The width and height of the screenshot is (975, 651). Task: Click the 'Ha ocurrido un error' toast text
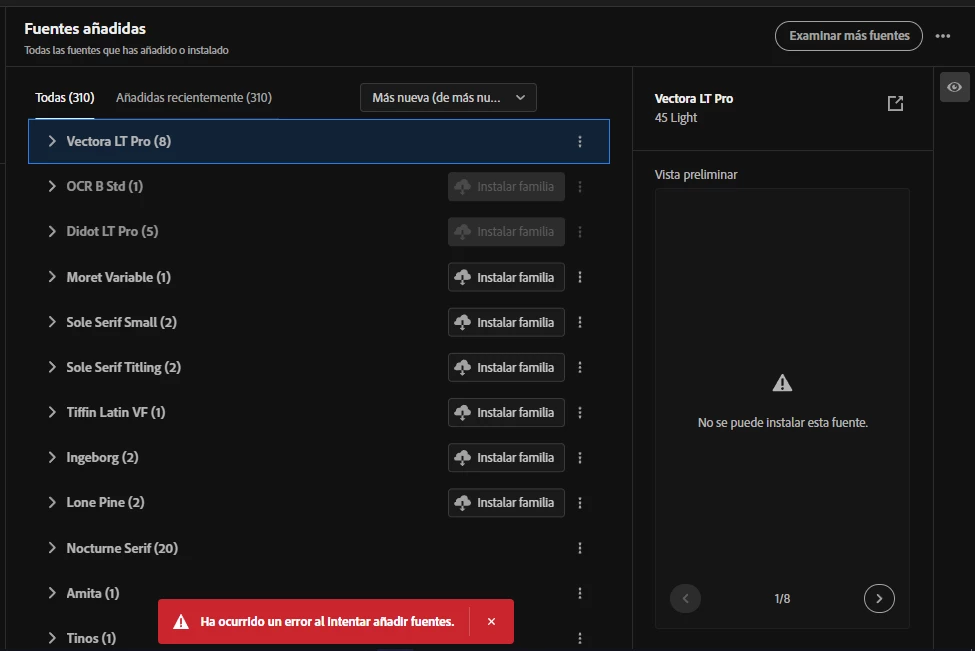(327, 622)
